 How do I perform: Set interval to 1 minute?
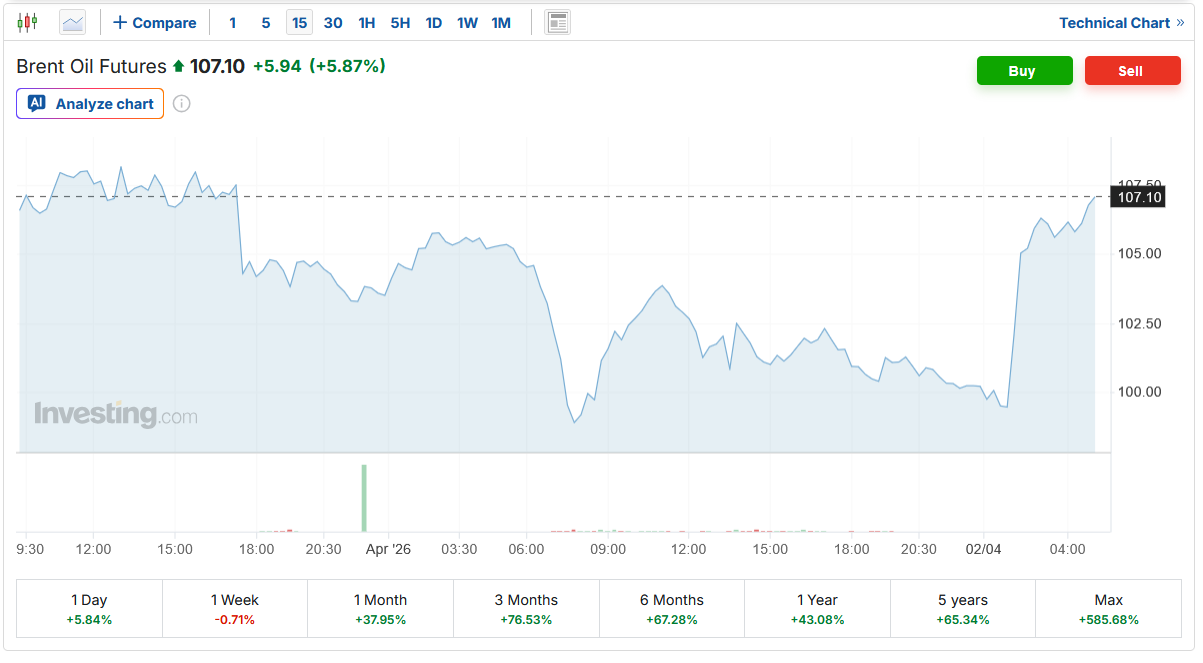(233, 22)
